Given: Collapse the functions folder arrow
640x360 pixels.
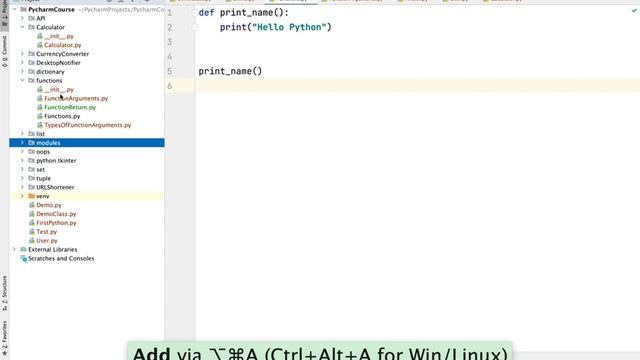Looking at the screenshot, I should pyautogui.click(x=22, y=80).
